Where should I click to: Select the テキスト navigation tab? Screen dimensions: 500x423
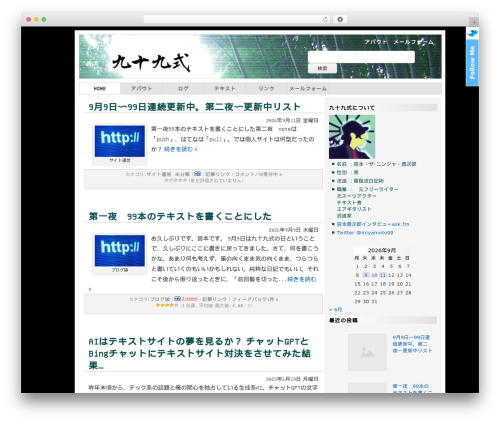tap(225, 89)
